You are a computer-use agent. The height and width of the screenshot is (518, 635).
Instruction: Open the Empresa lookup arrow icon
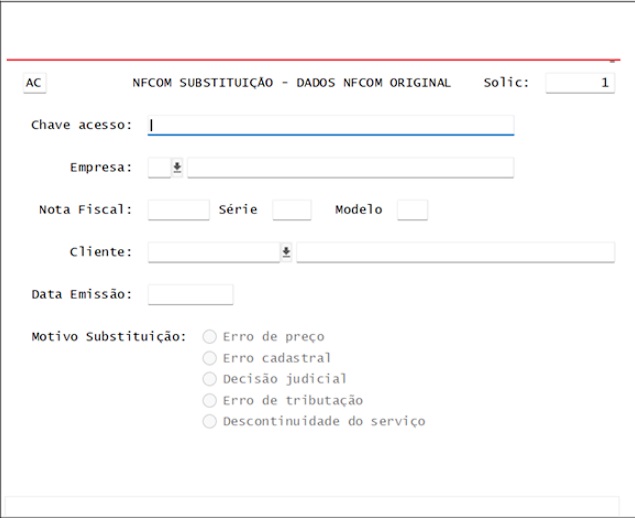point(177,167)
